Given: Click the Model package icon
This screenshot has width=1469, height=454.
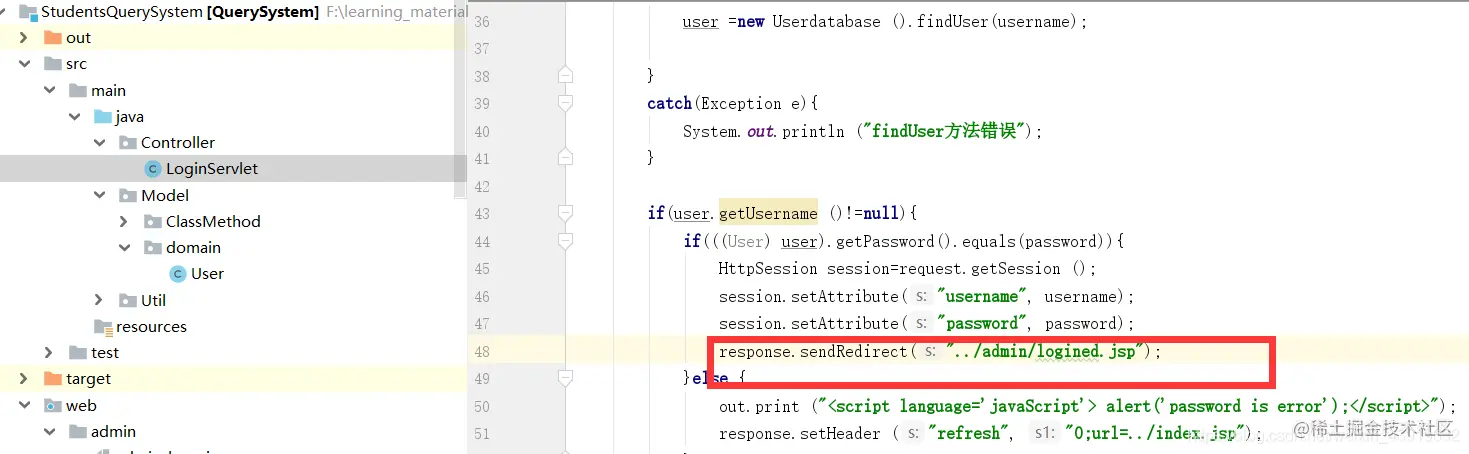Looking at the screenshot, I should (x=128, y=196).
